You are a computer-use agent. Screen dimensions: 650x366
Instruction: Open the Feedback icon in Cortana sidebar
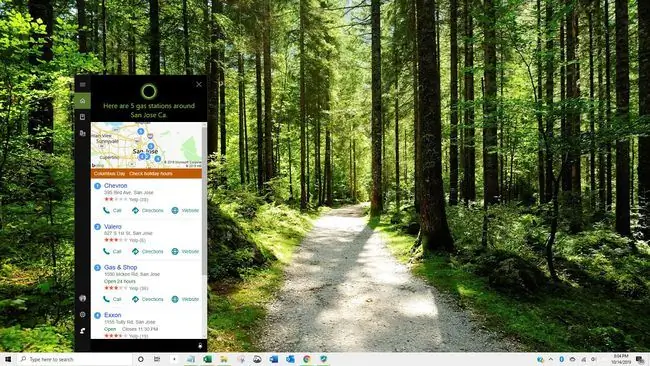pos(82,331)
